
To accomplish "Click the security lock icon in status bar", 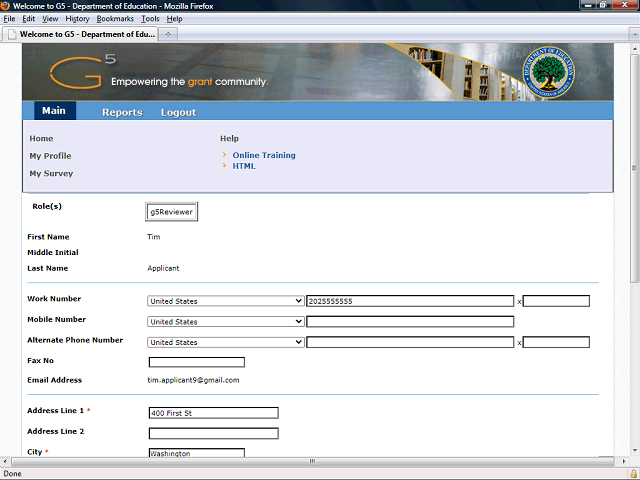I will 632,473.
